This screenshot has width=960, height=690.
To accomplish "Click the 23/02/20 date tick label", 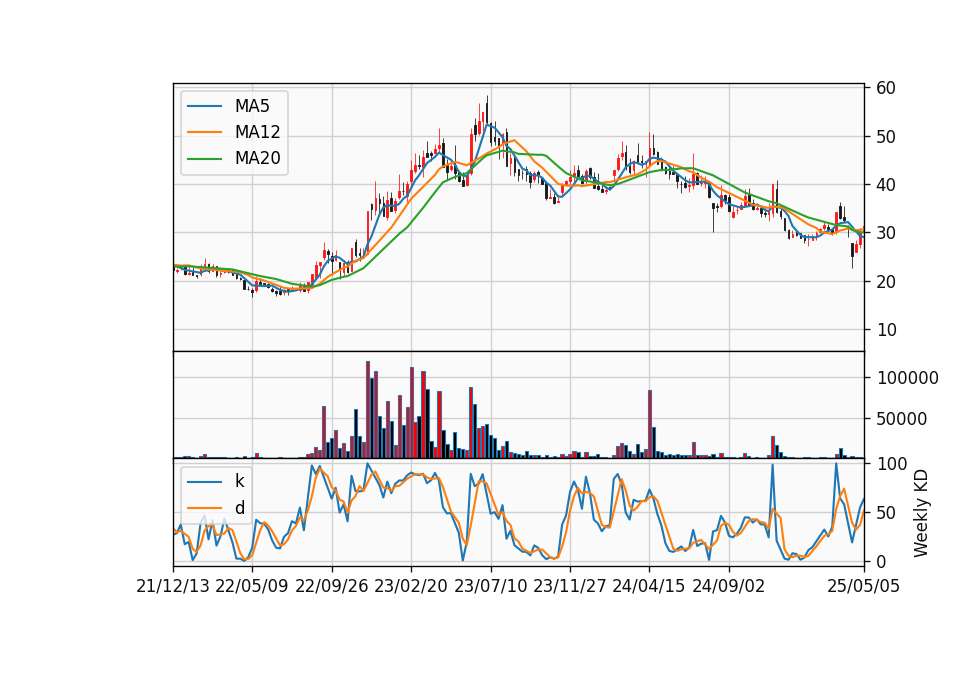I will [411, 586].
